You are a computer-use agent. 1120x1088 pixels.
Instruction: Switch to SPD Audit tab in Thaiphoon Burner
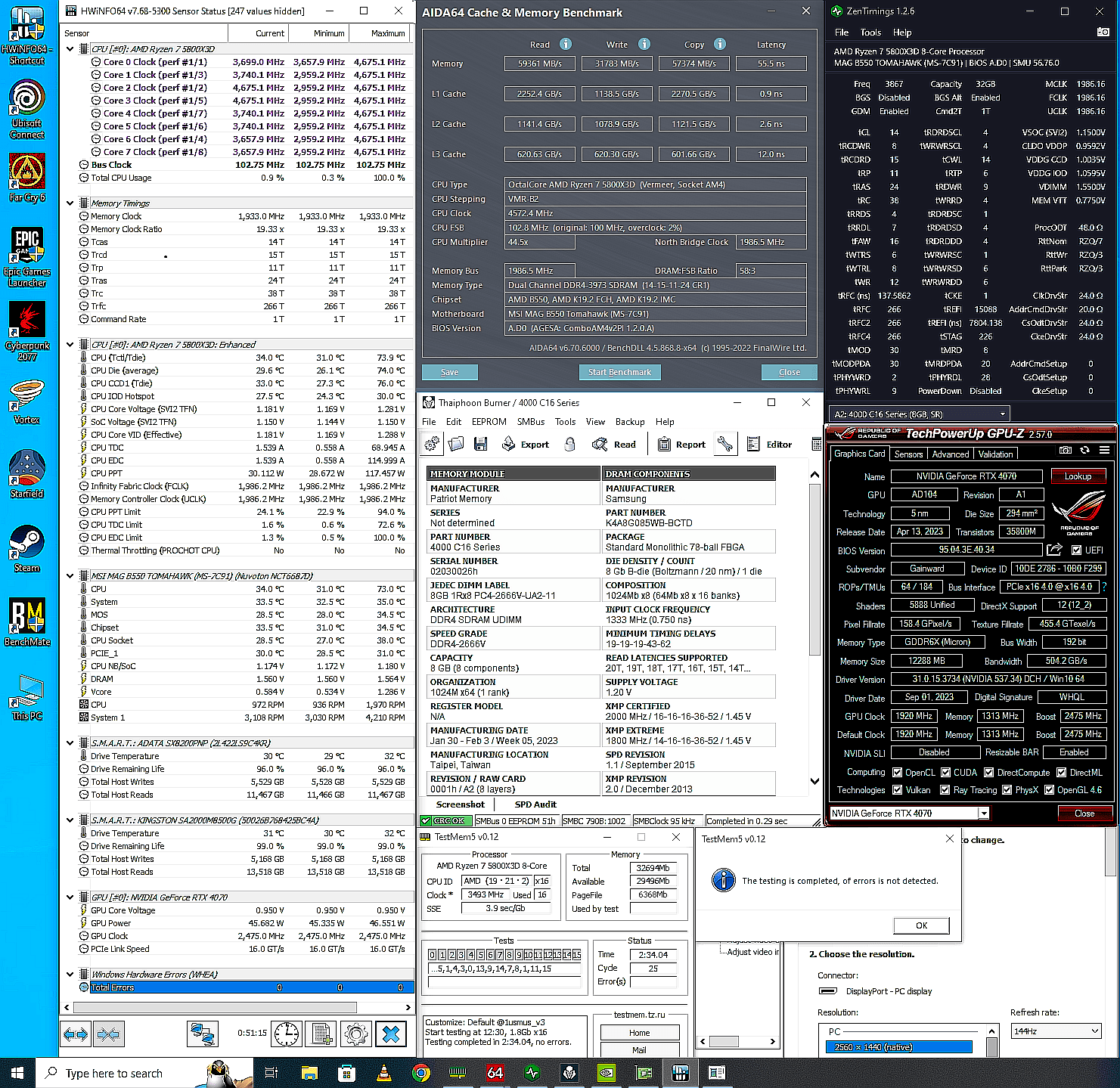535,804
